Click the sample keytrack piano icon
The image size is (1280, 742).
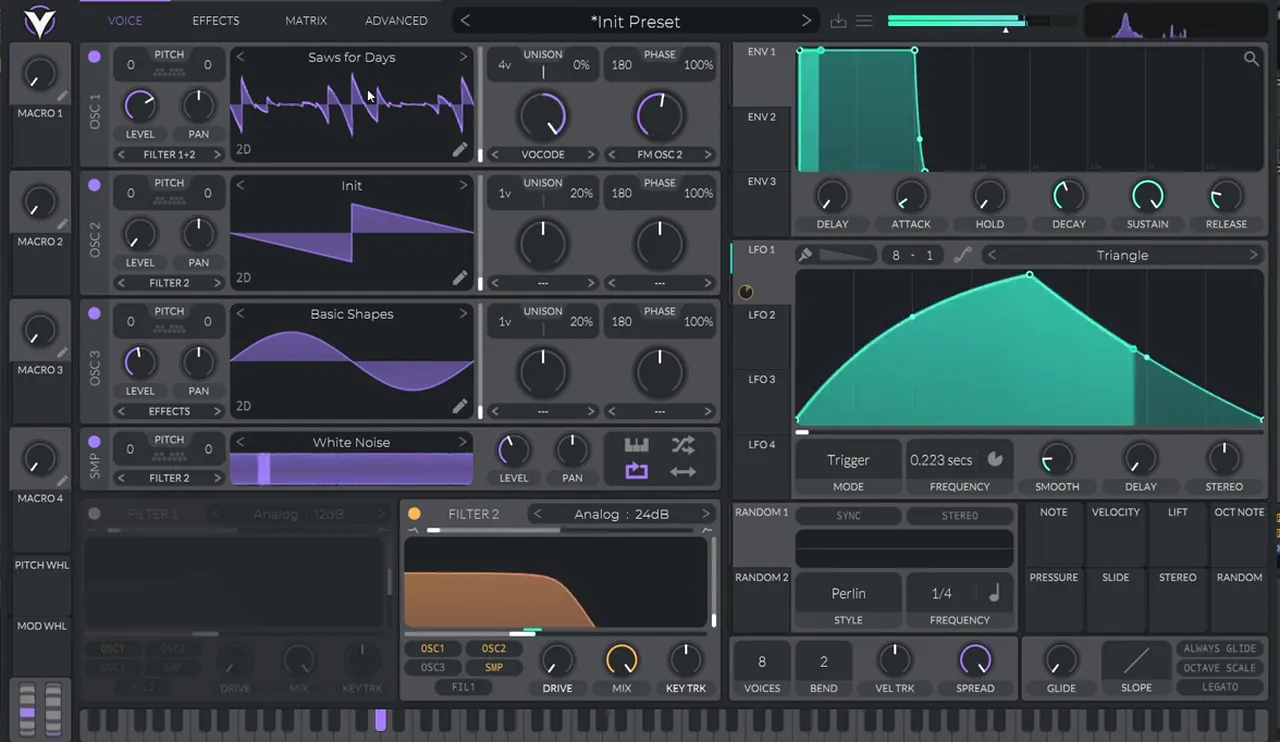tap(637, 445)
